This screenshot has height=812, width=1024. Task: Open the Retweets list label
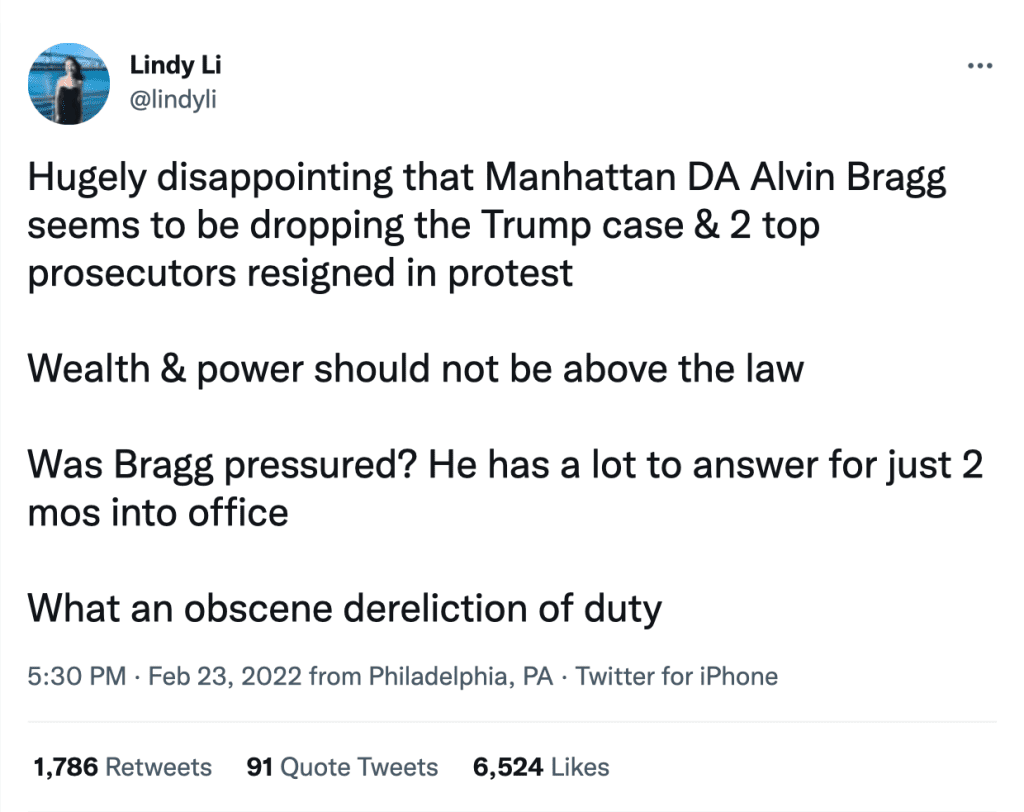tap(159, 767)
